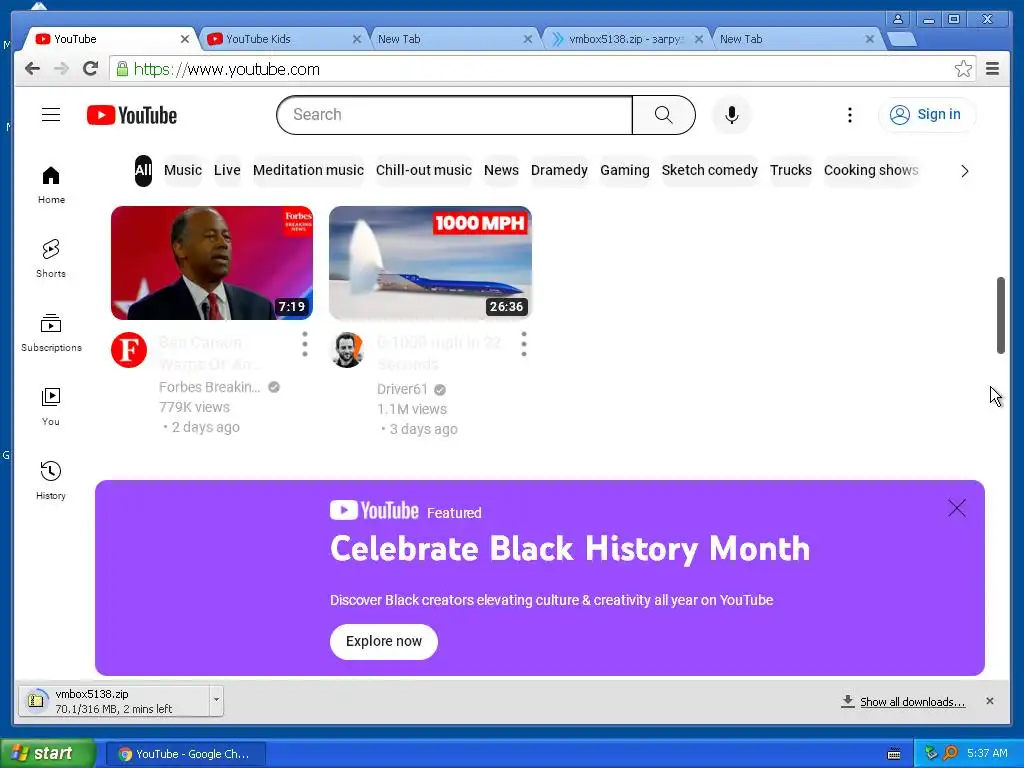Click YouTube - Google Chrome taskbar button
The image size is (1024, 768).
click(185, 754)
